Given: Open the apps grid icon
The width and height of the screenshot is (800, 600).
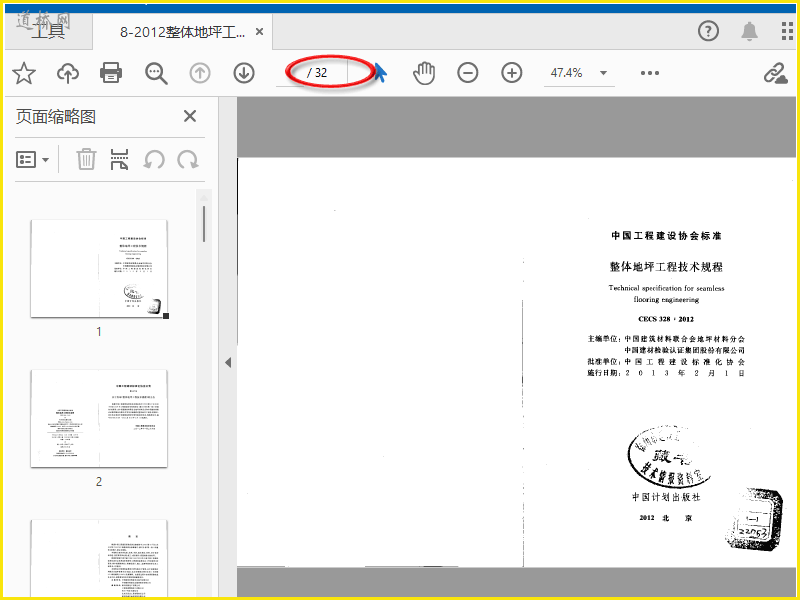Looking at the screenshot, I should coord(787,31).
